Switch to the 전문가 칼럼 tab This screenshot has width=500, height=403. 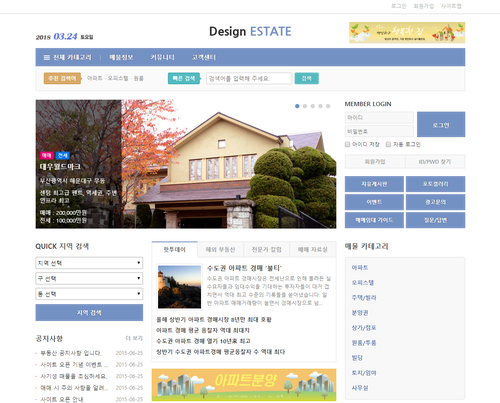coord(267,249)
